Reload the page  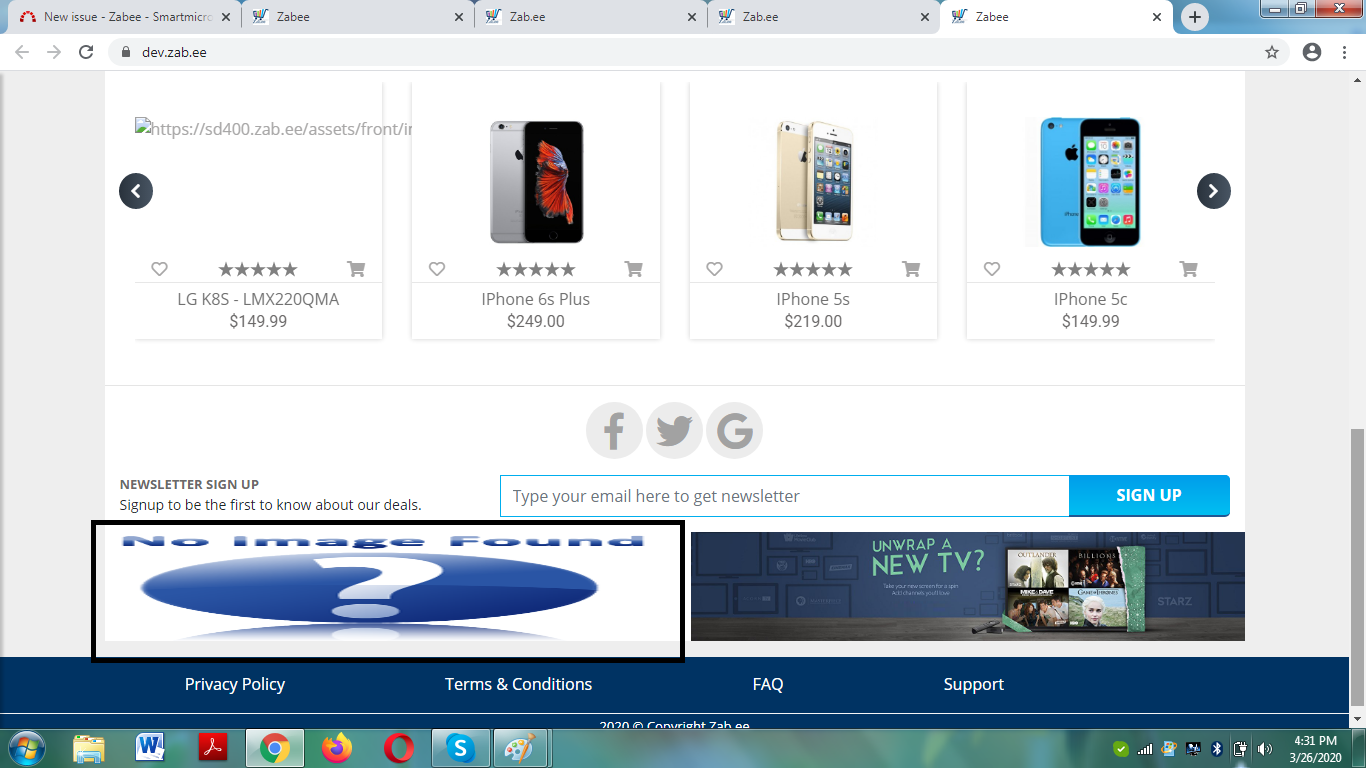coord(86,52)
